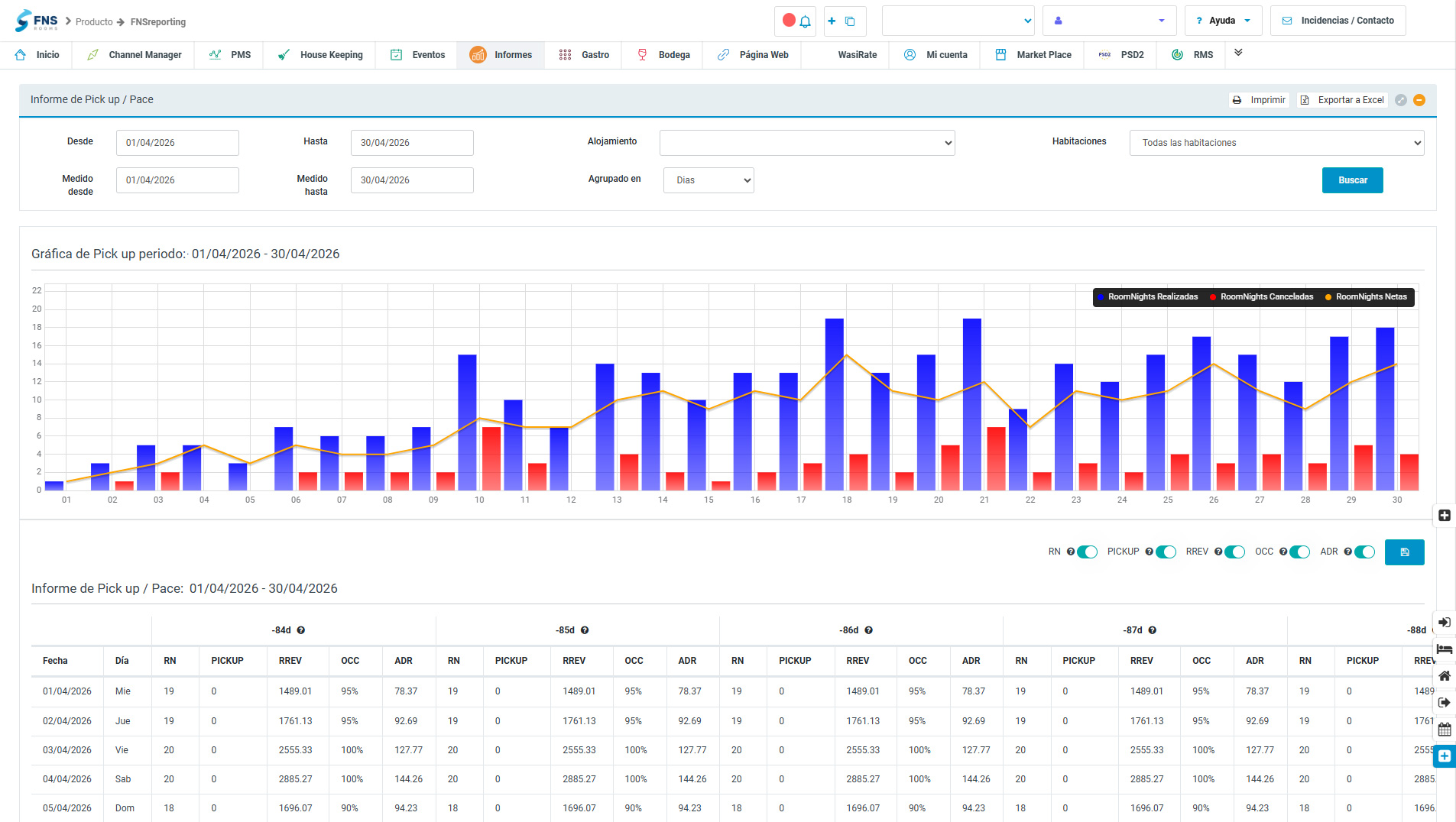Click the help icon next to -84d
Screen dimensions: 1456x822
click(301, 630)
